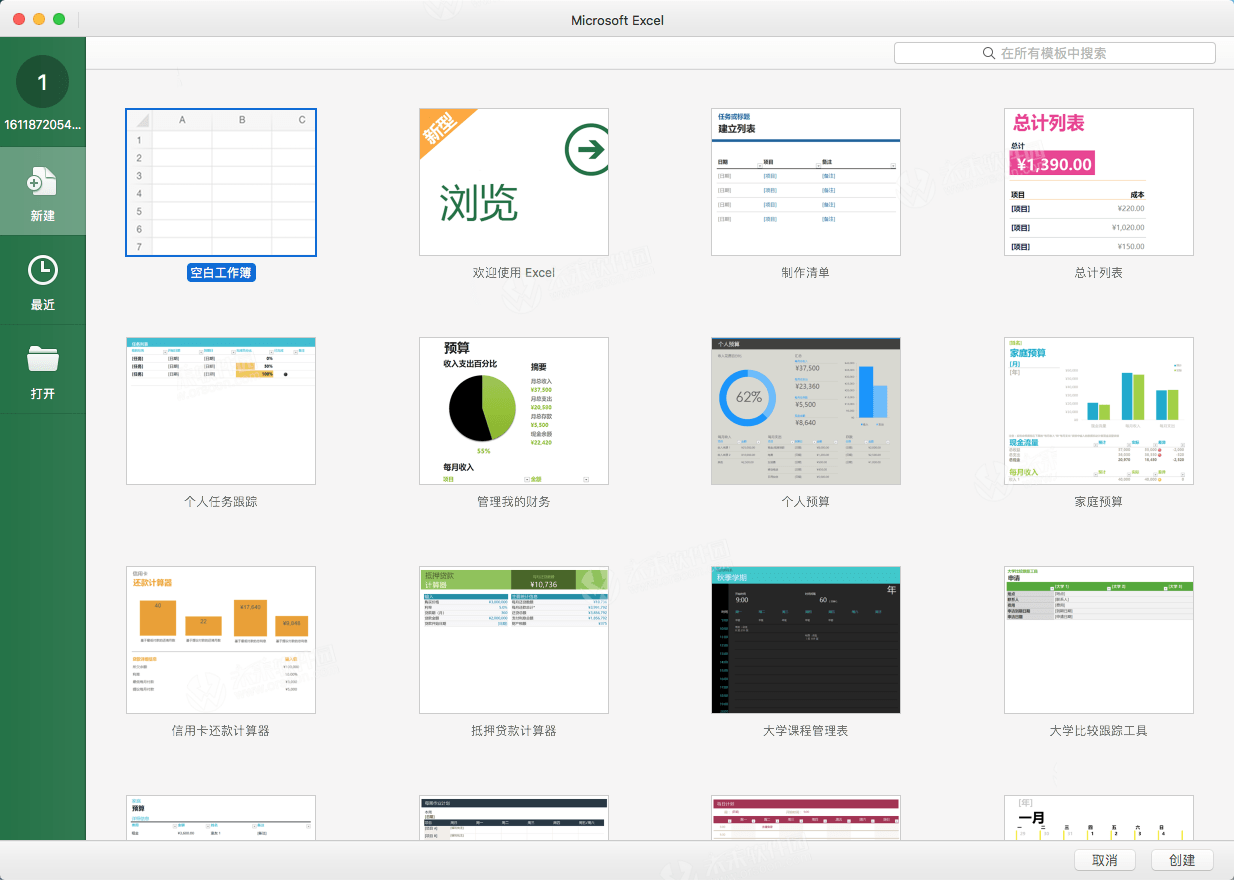Click the 管理我的财务 label
1234x880 pixels.
pyautogui.click(x=514, y=501)
